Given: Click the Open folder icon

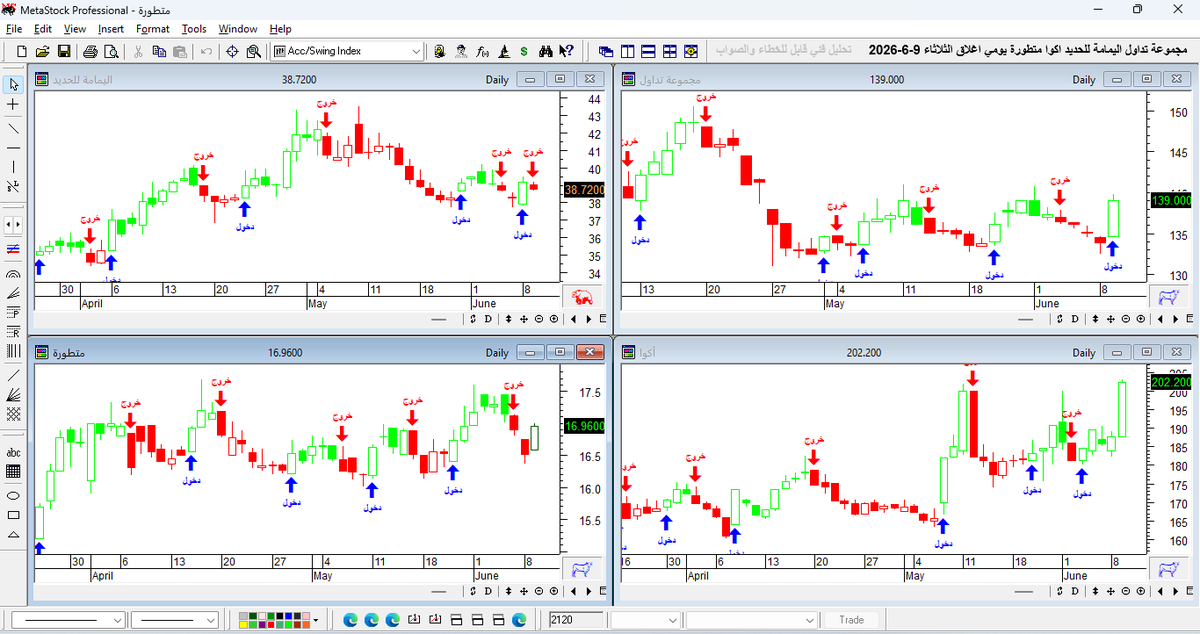Looking at the screenshot, I should 42,51.
